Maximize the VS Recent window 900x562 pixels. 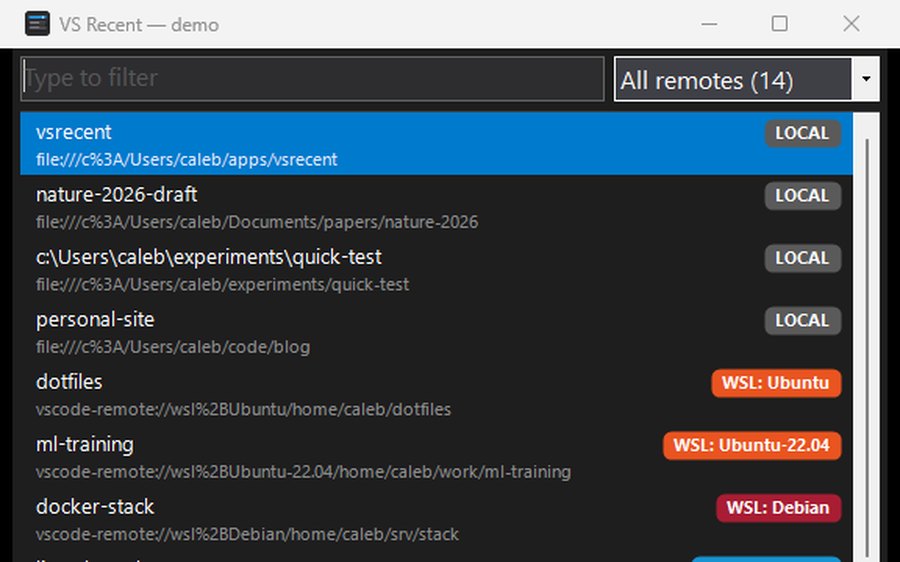(x=779, y=24)
